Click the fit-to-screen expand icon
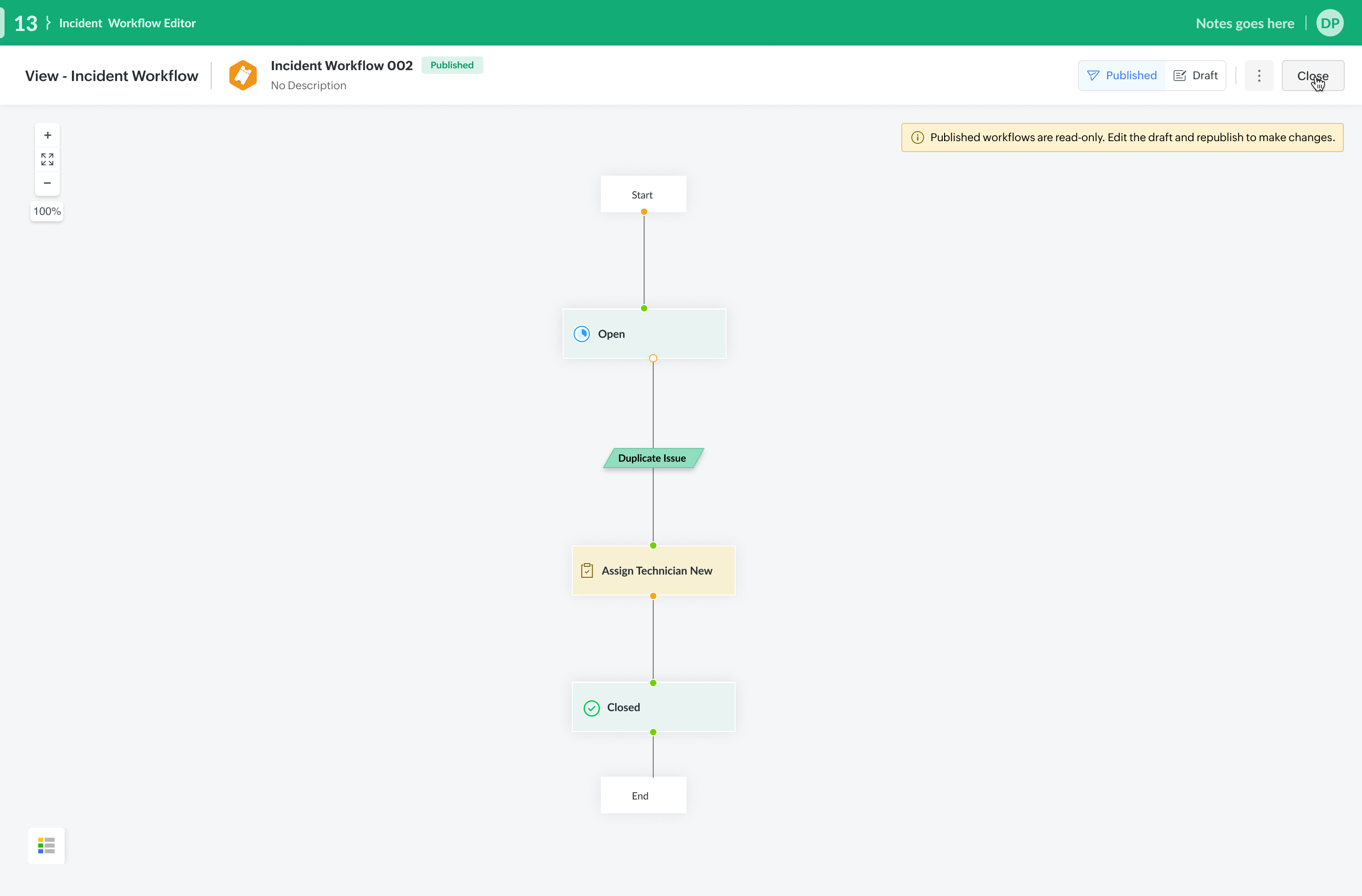This screenshot has width=1362, height=896. [47, 159]
